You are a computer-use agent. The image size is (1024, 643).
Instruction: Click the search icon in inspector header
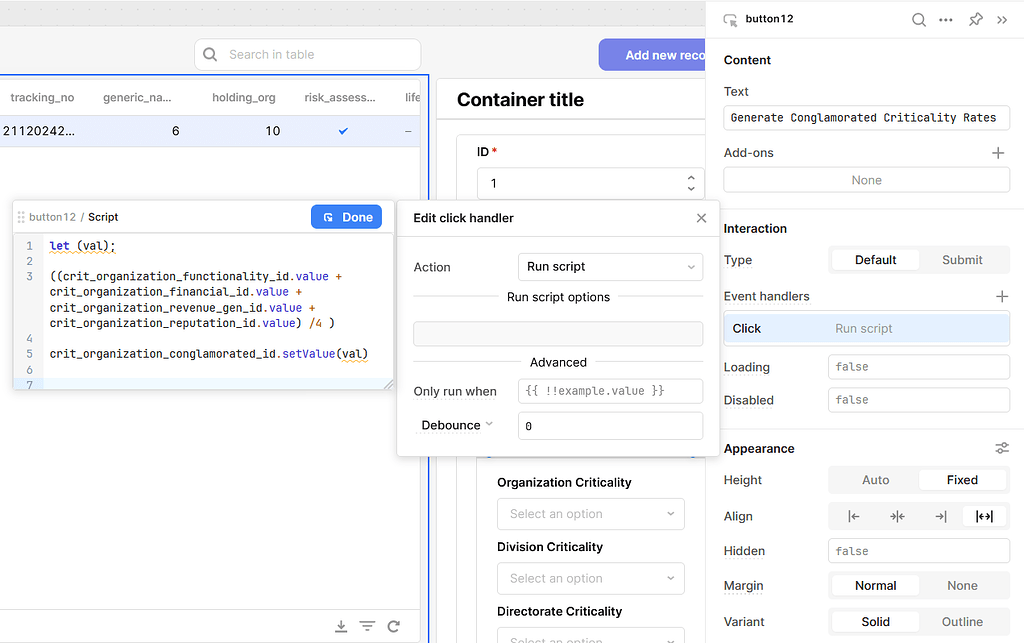(x=919, y=20)
